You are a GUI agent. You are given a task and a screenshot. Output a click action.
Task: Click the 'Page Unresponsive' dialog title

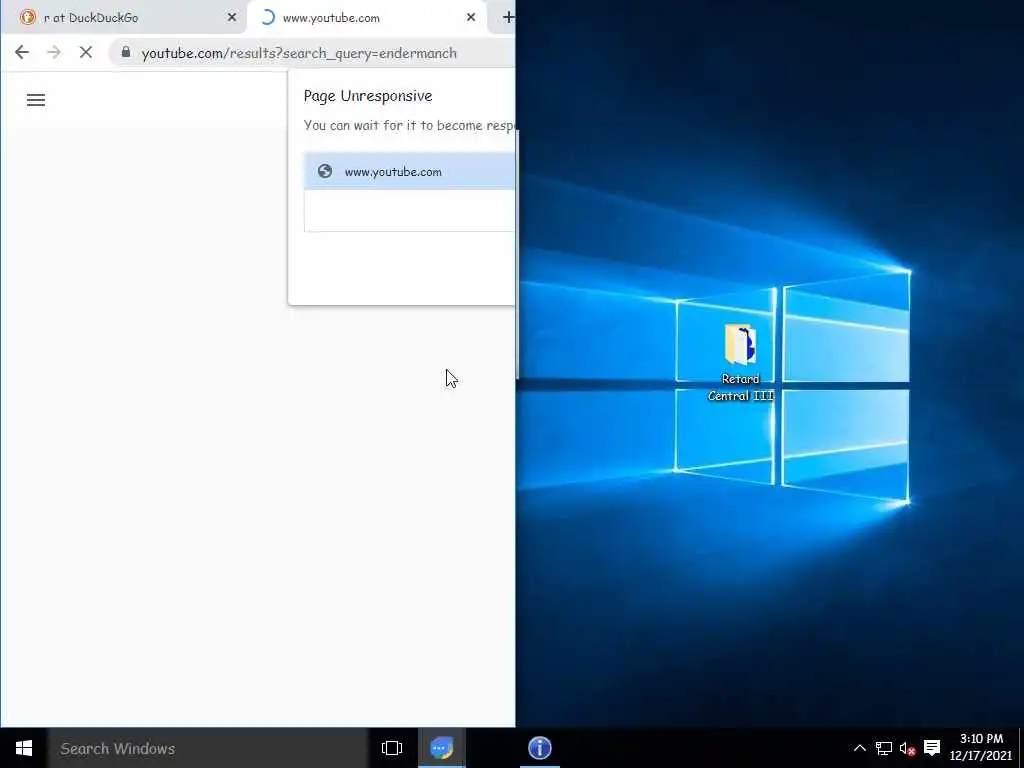(x=368, y=96)
